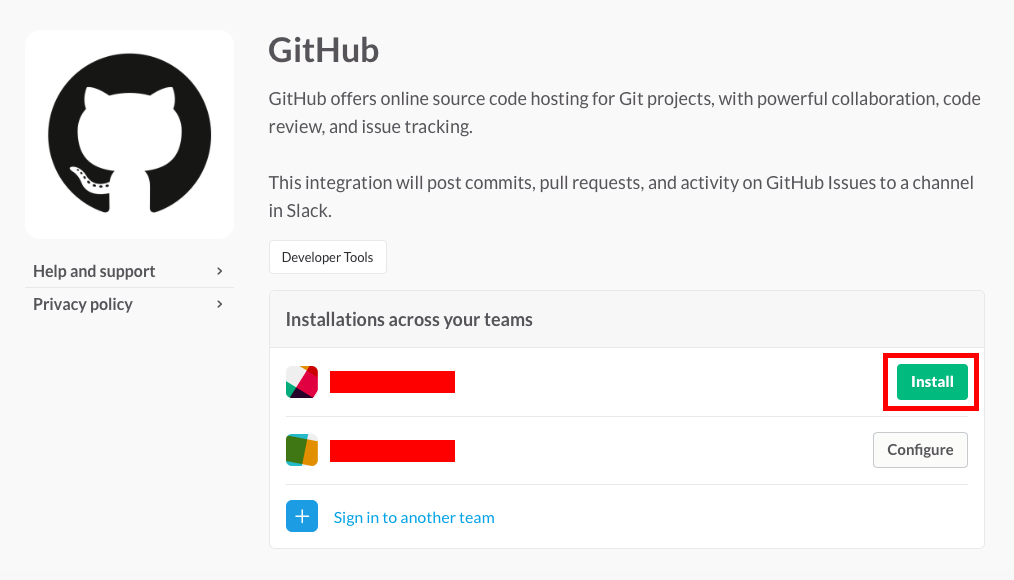The width and height of the screenshot is (1014, 580).
Task: Click the blue plus icon
Action: (302, 516)
